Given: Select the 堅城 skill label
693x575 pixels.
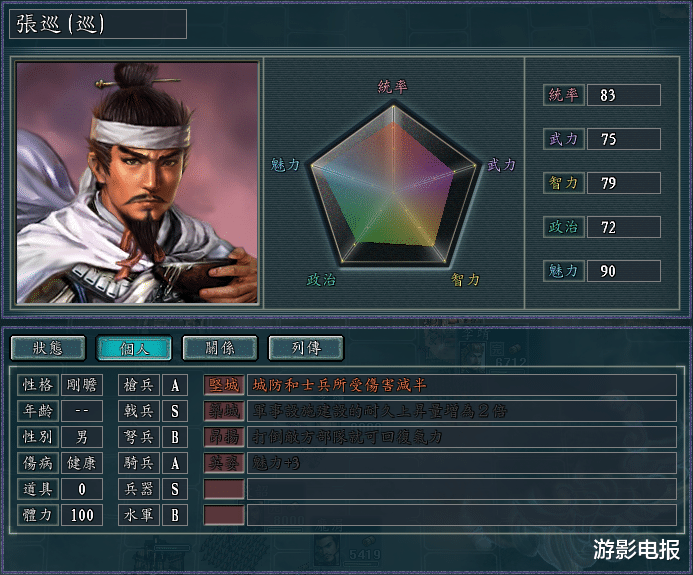Looking at the screenshot, I should point(224,385).
